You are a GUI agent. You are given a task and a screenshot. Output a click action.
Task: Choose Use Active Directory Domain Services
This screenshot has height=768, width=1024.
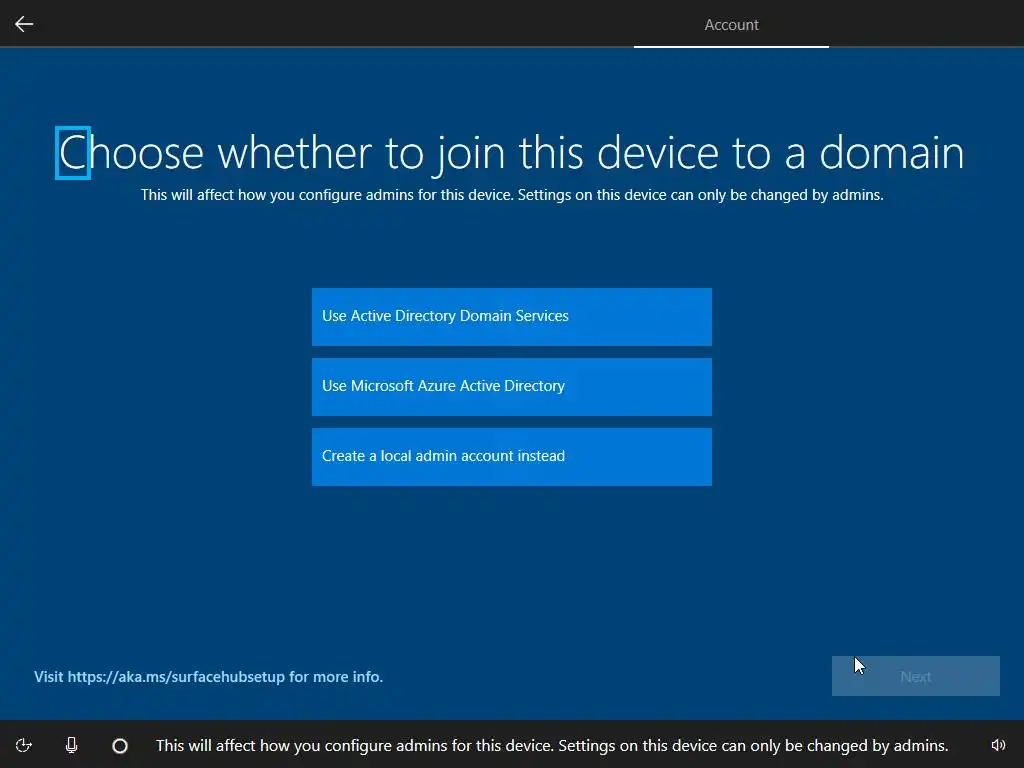(511, 316)
